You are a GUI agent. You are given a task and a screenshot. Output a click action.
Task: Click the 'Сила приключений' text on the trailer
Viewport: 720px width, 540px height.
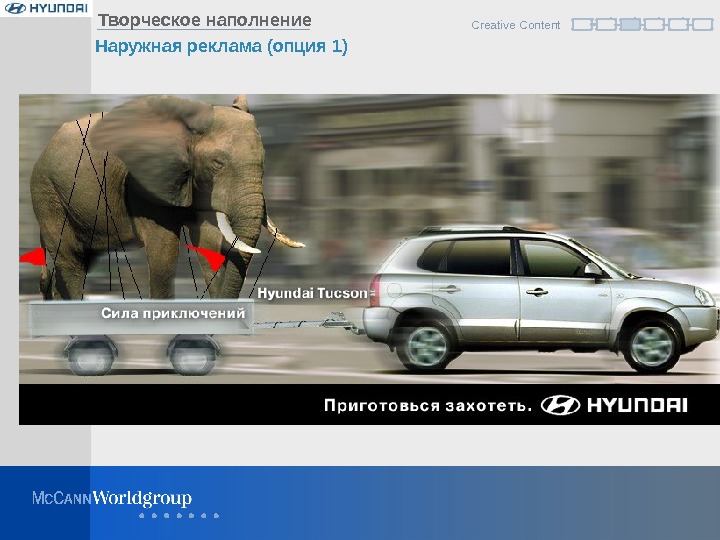[173, 313]
